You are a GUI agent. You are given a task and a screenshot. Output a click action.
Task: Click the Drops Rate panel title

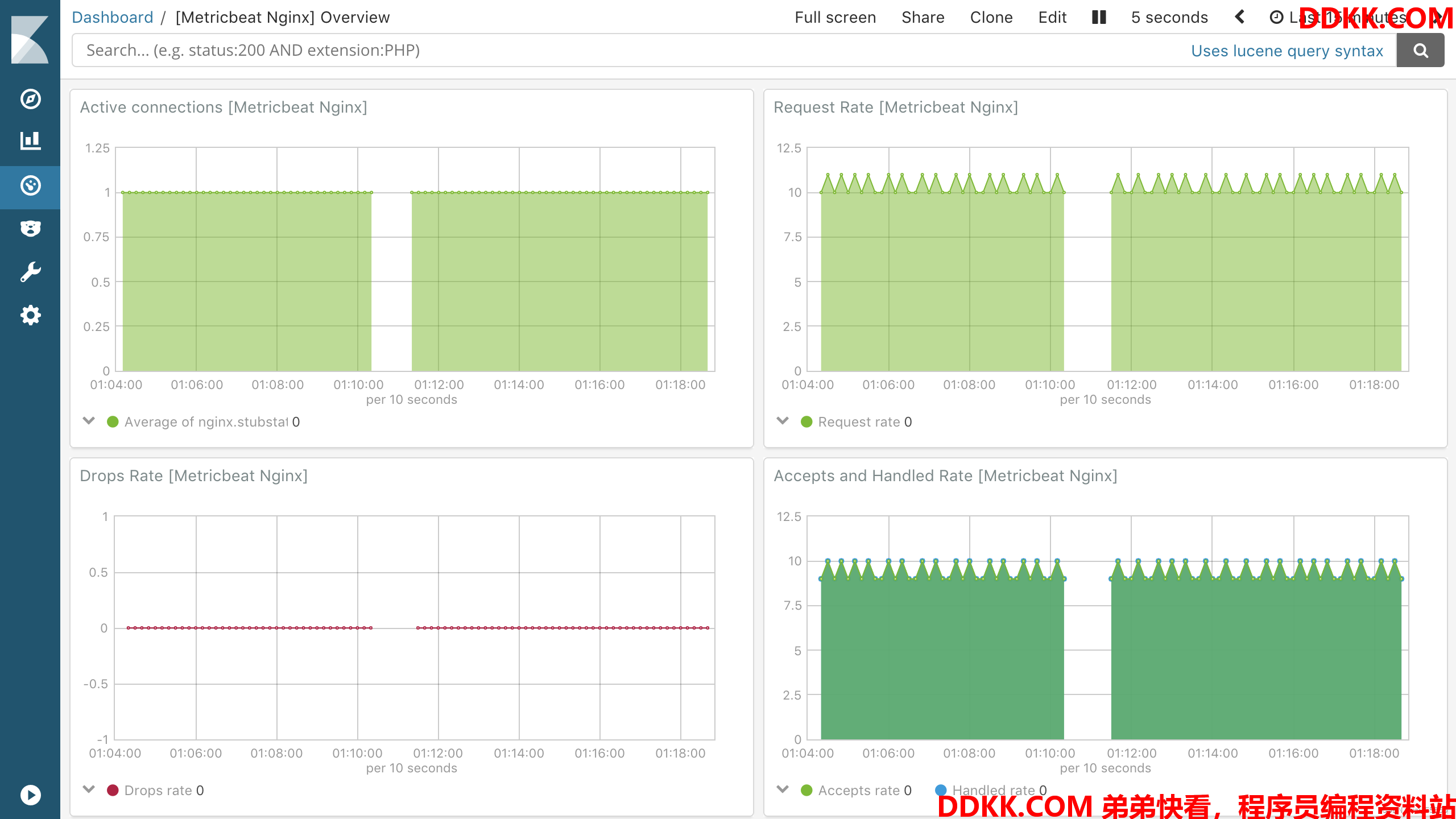[194, 476]
